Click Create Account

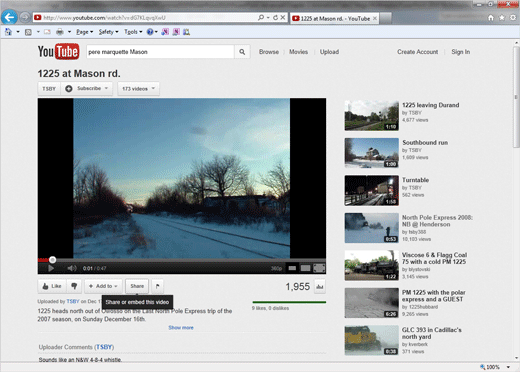click(417, 52)
